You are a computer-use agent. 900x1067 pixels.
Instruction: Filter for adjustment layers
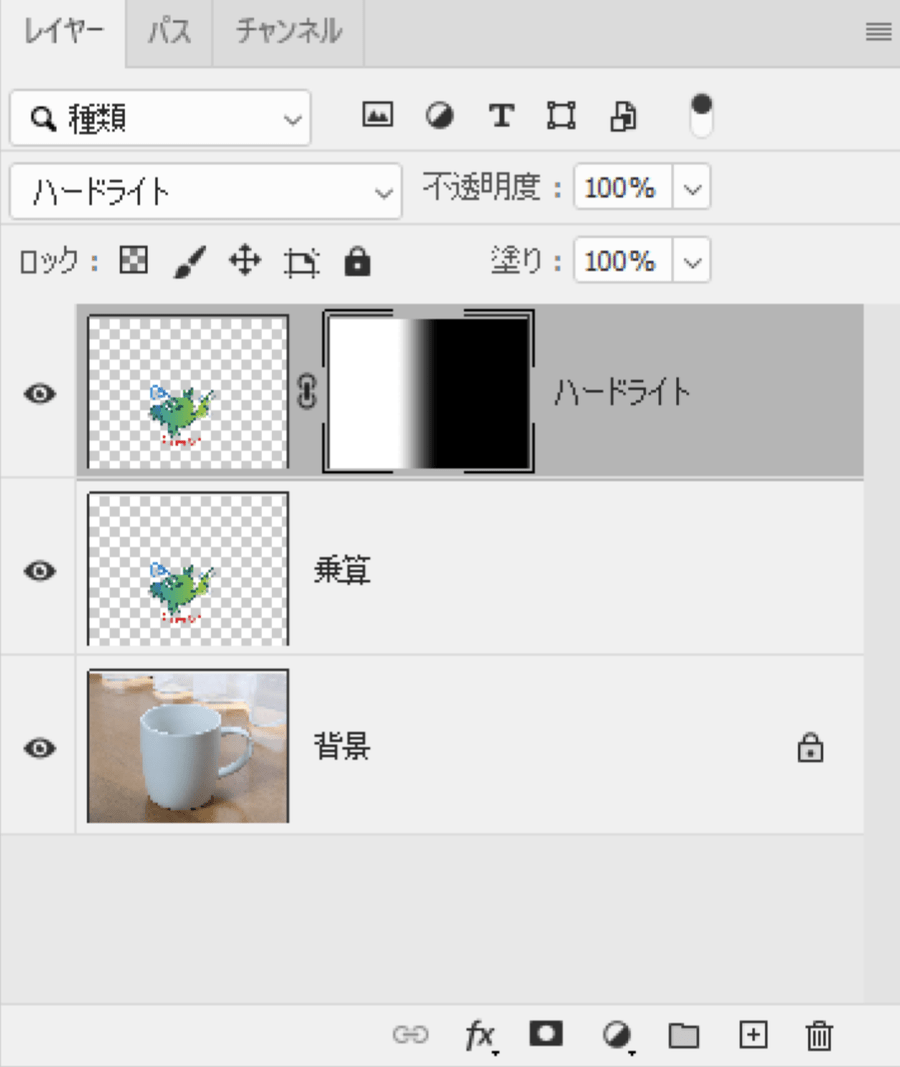pyautogui.click(x=439, y=115)
